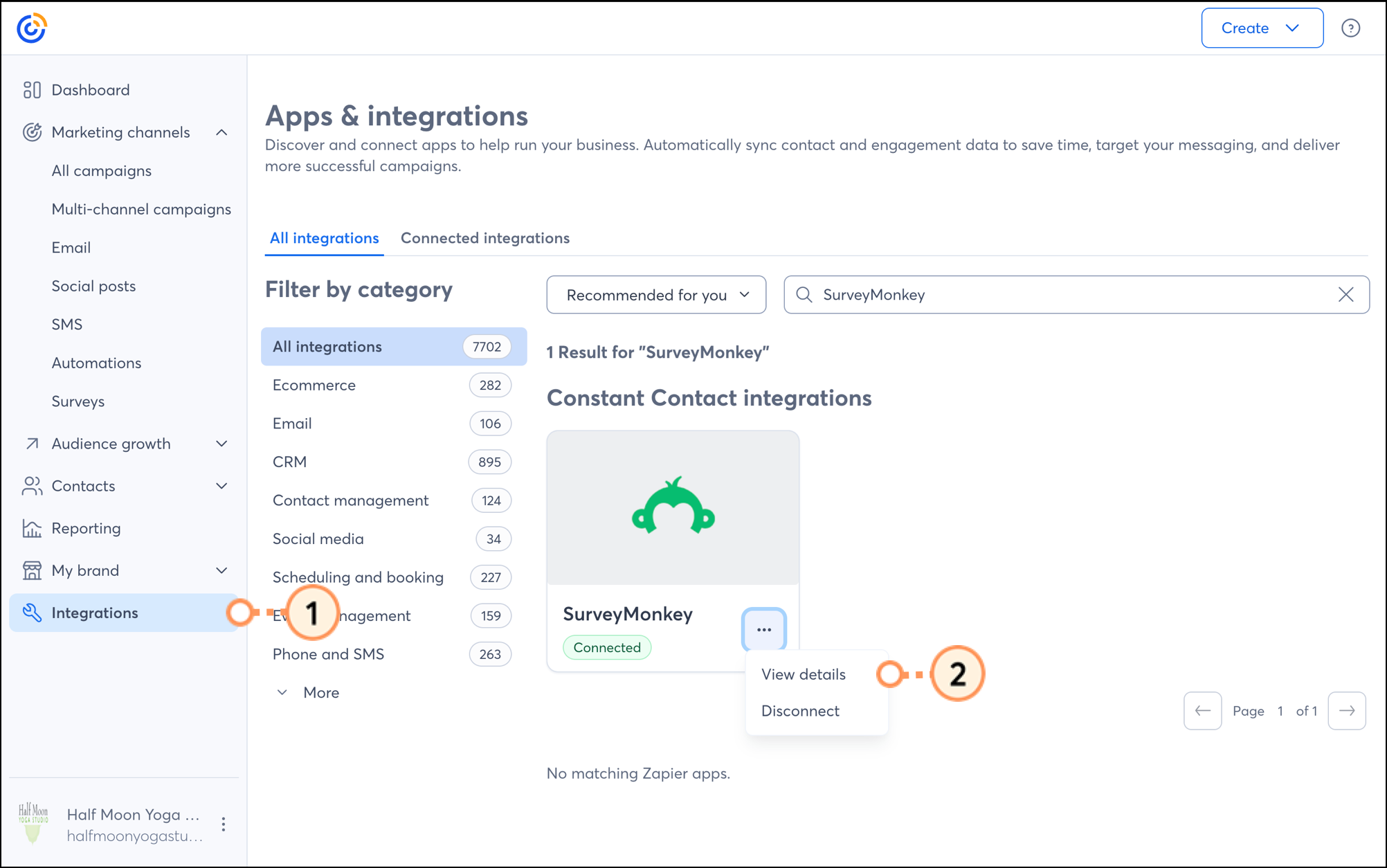This screenshot has width=1387, height=868.
Task: Click the Marketing channels target icon
Action: pos(32,132)
